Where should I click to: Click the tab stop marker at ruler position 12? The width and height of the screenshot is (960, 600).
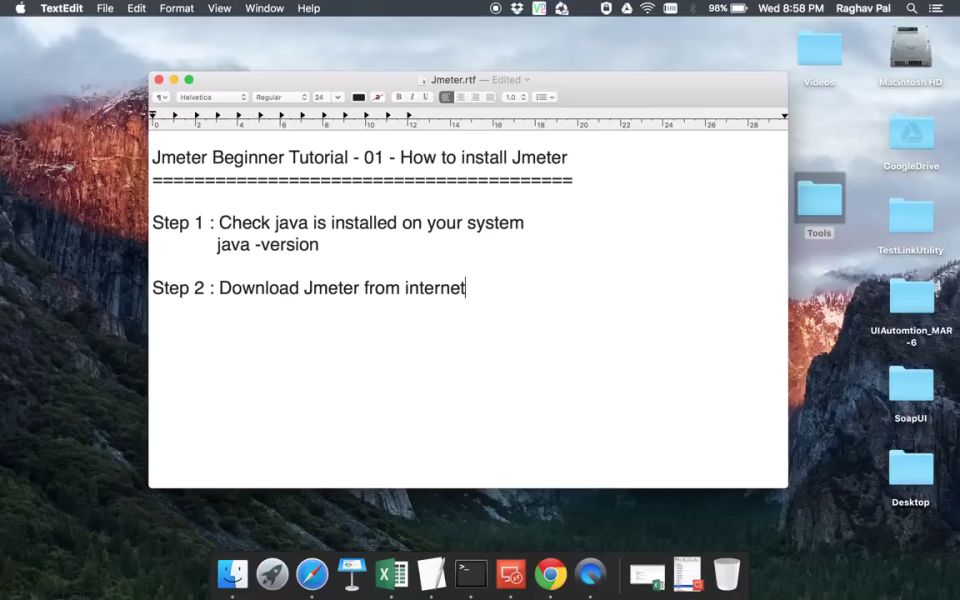click(x=409, y=115)
